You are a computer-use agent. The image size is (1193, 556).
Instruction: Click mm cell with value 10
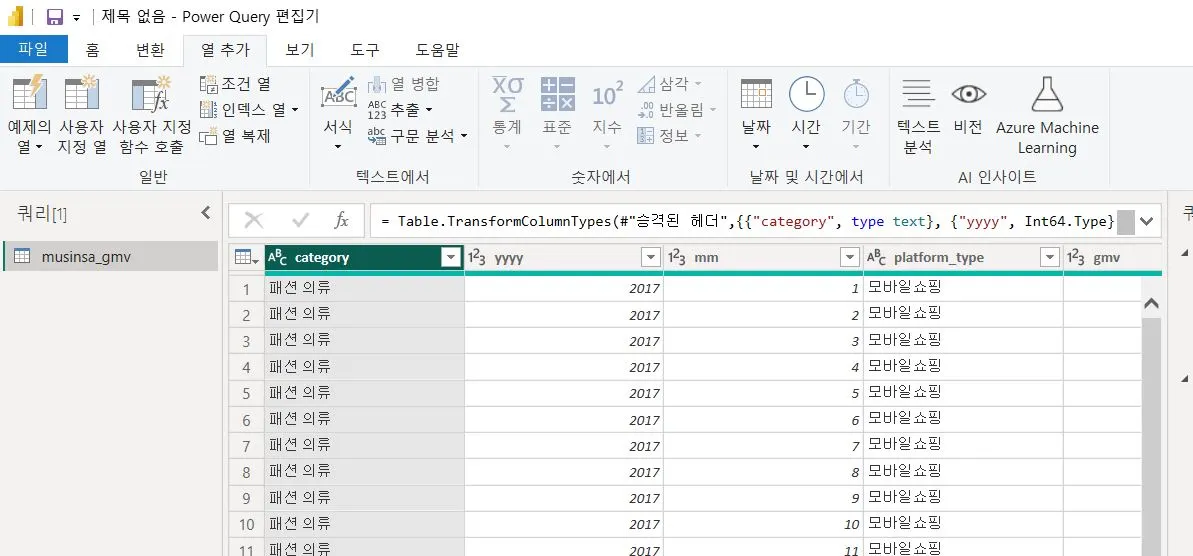coord(763,524)
